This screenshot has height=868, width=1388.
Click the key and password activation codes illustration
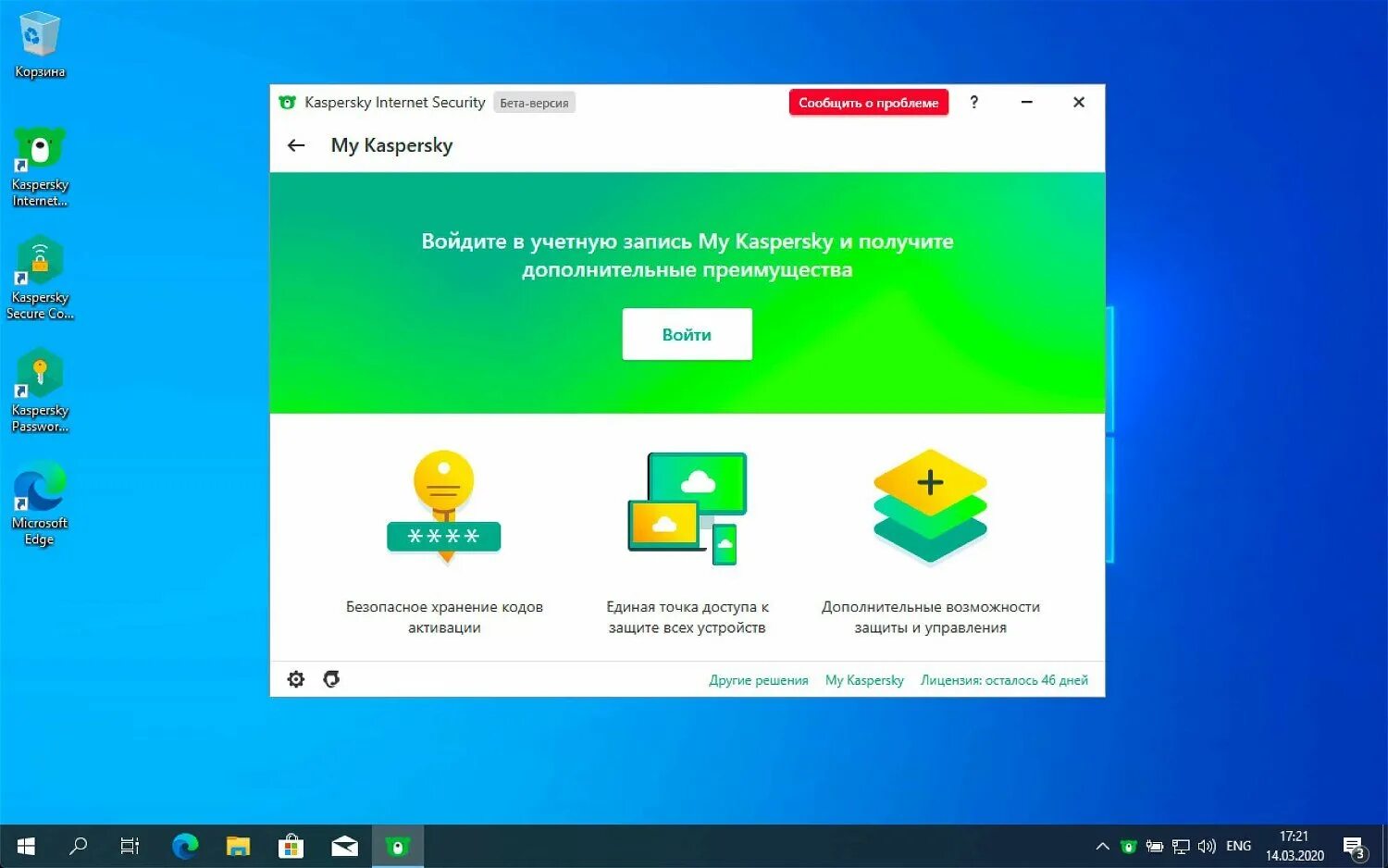click(444, 506)
